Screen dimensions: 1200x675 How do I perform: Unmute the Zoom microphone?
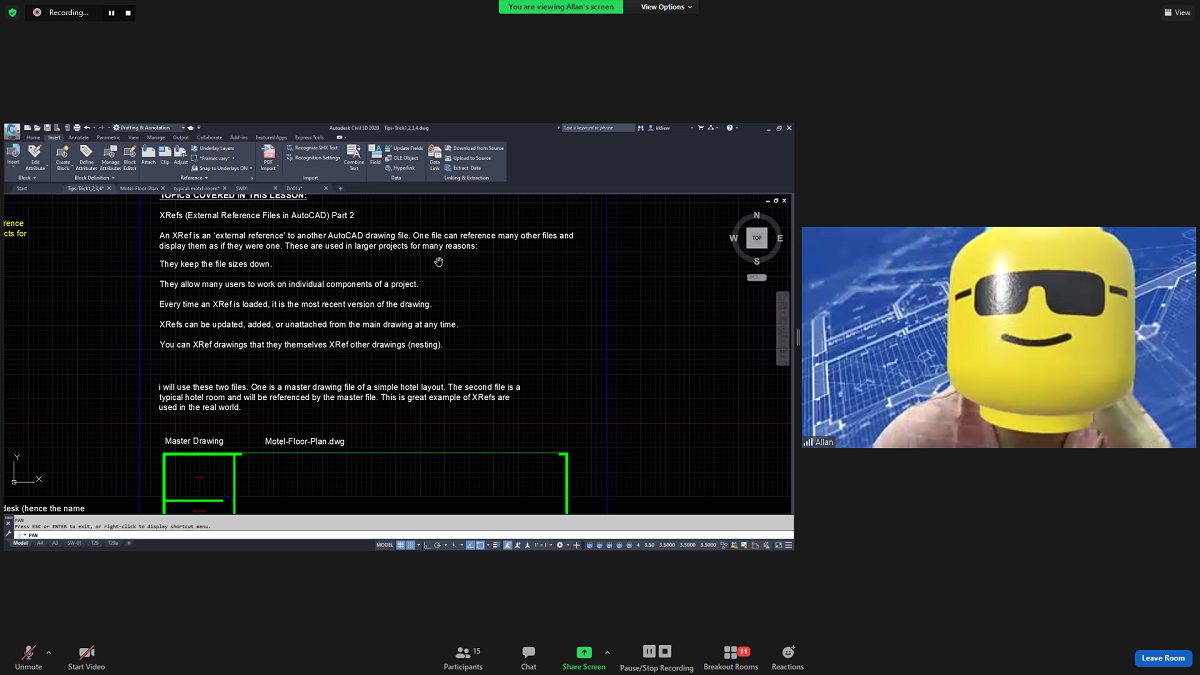[28, 657]
